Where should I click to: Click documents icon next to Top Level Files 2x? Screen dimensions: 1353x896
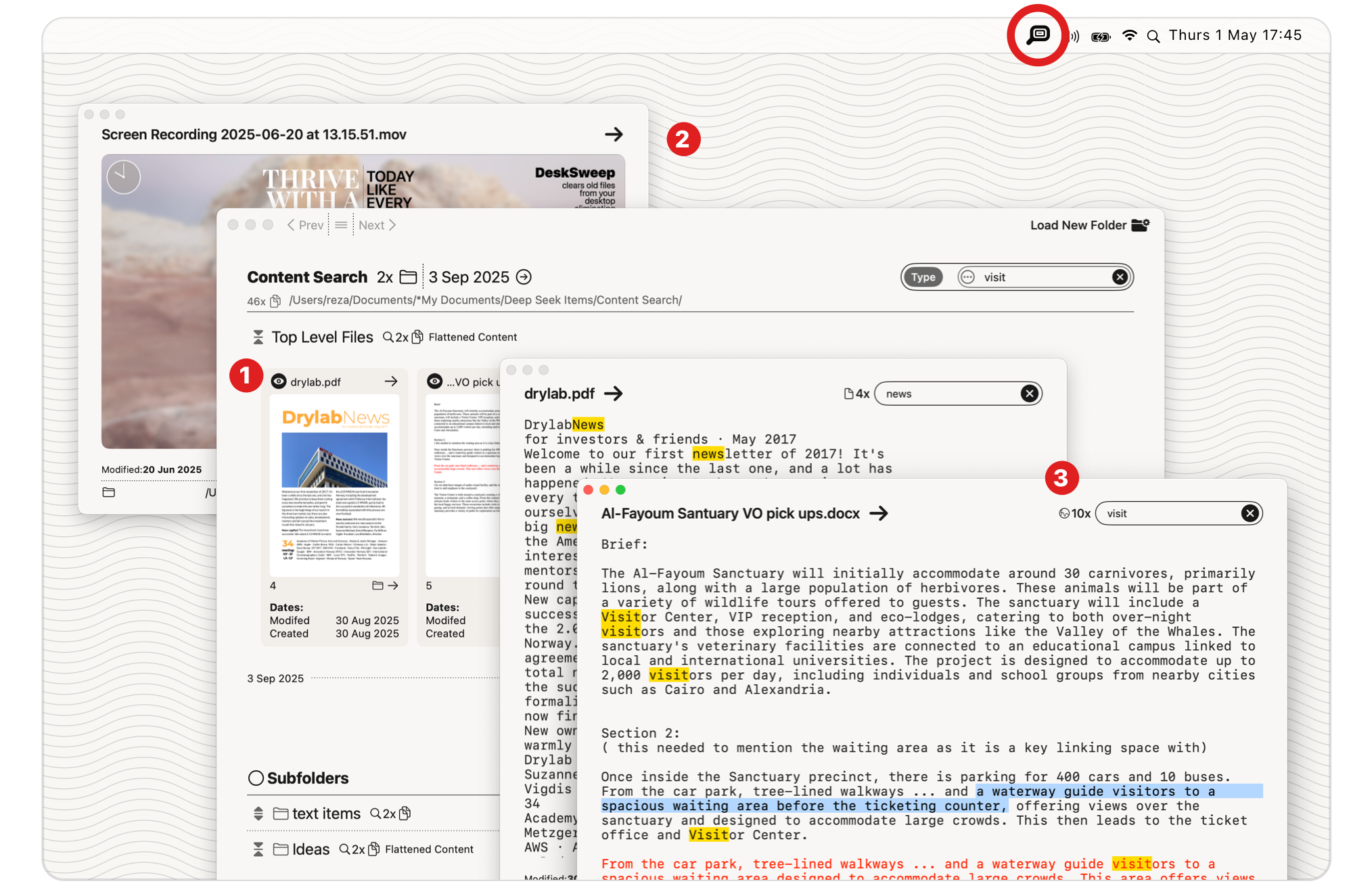point(417,337)
